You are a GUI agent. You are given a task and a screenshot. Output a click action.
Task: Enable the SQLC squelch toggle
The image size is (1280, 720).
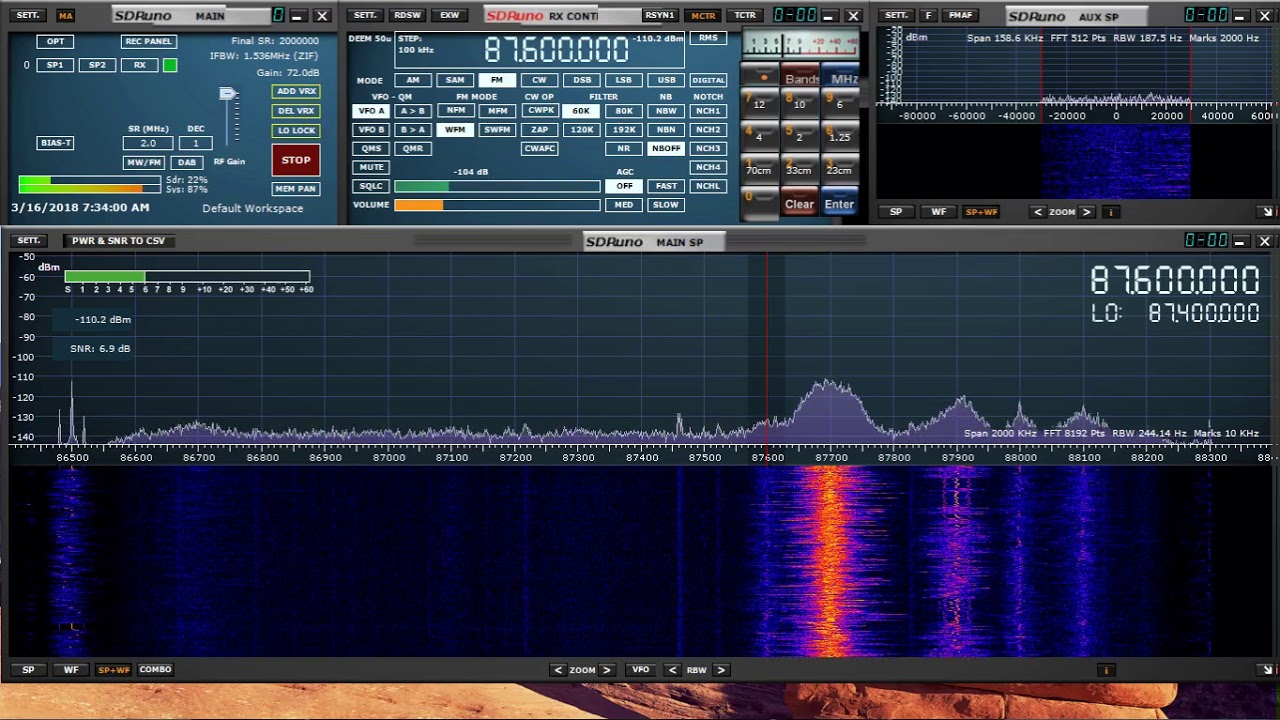point(371,186)
